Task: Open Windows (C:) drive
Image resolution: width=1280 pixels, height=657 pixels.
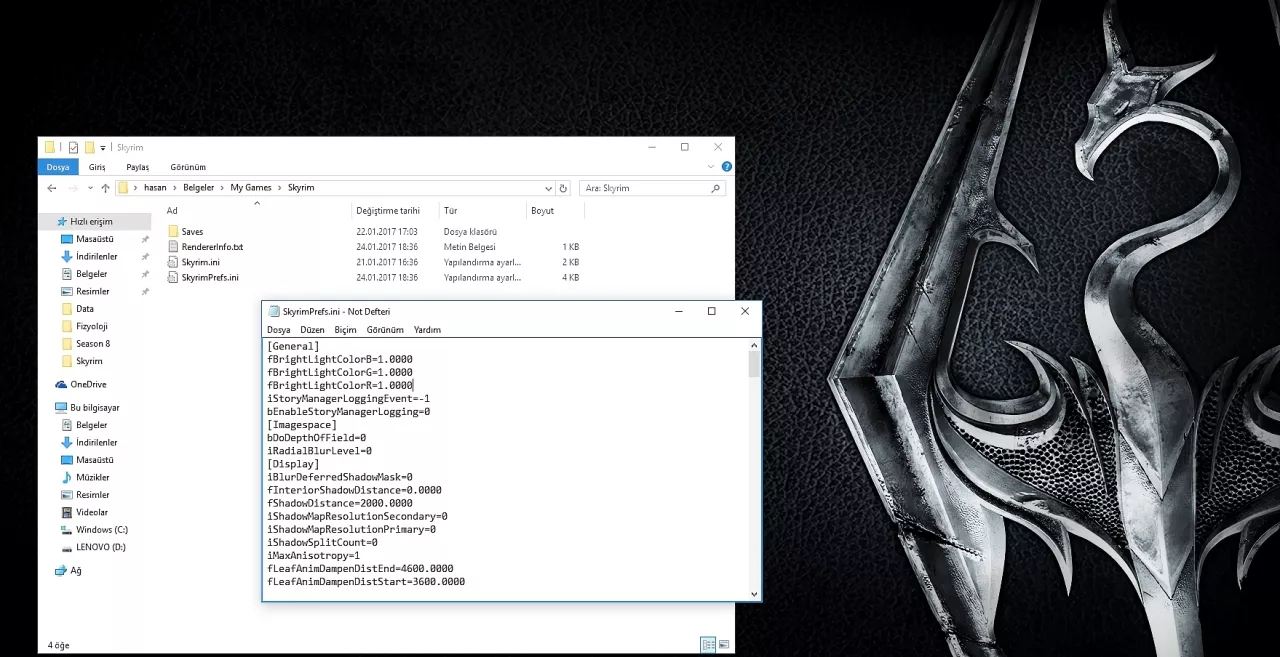Action: [x=101, y=529]
